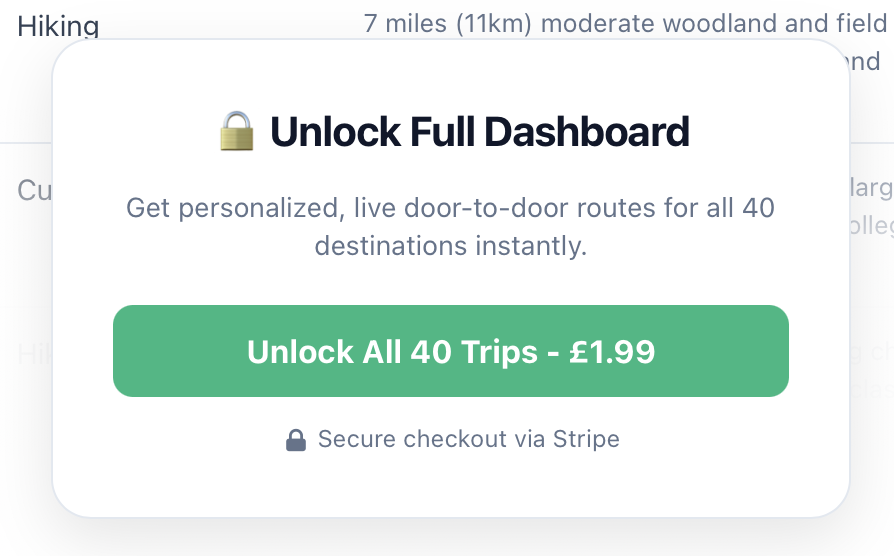Click the 'nd' text right of the modal top
The height and width of the screenshot is (556, 894).
(865, 62)
